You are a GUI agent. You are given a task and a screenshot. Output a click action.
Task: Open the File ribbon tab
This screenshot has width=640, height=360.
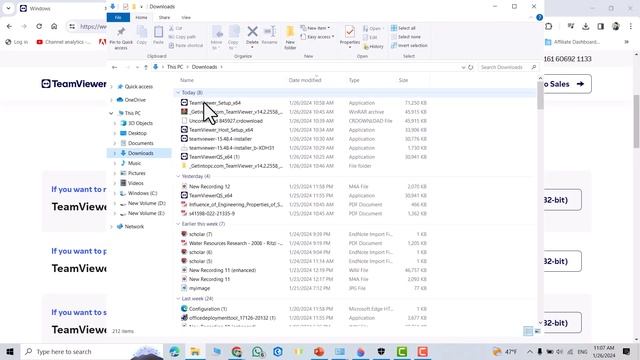pyautogui.click(x=118, y=18)
